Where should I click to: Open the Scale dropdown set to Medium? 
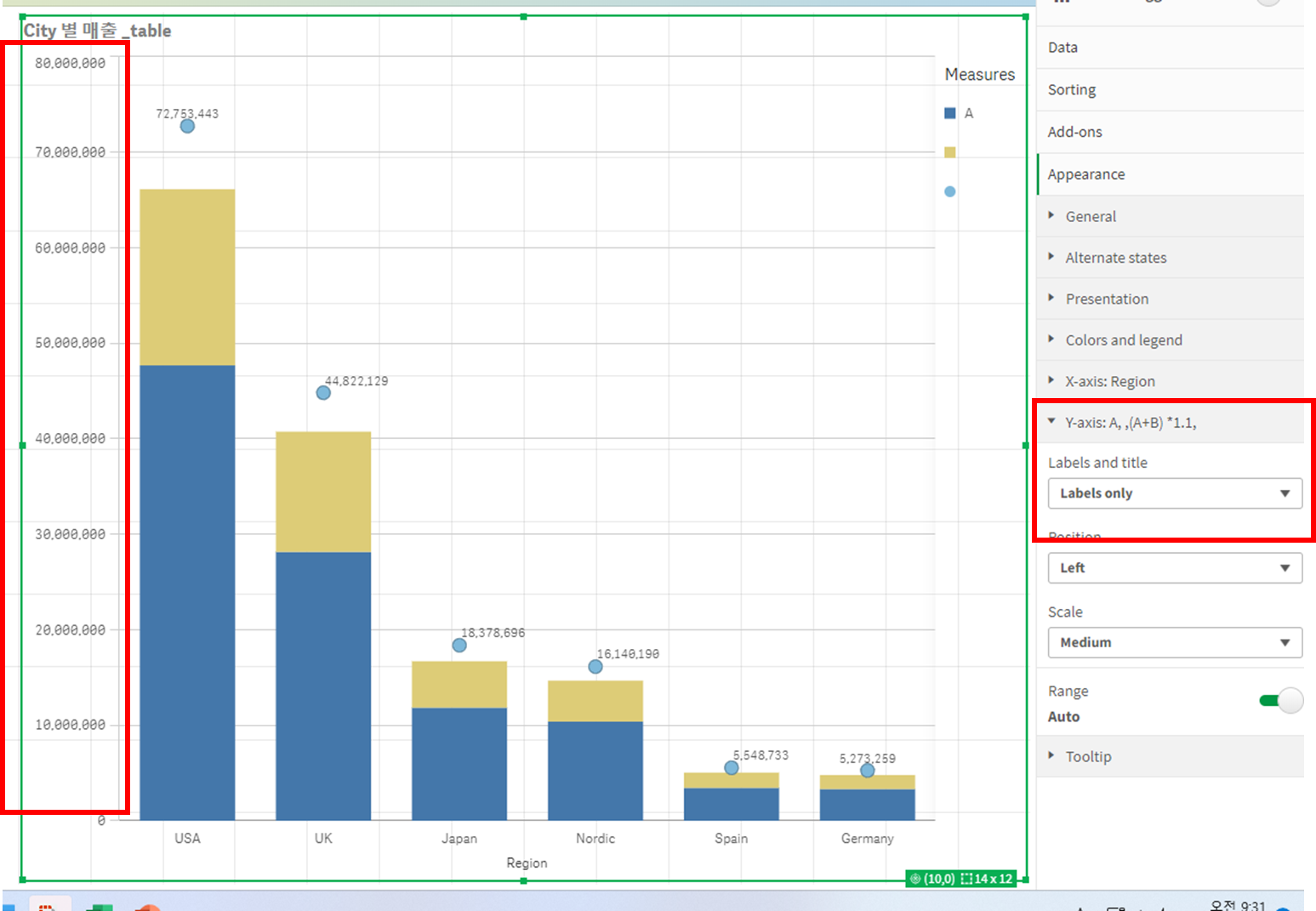tap(1174, 642)
